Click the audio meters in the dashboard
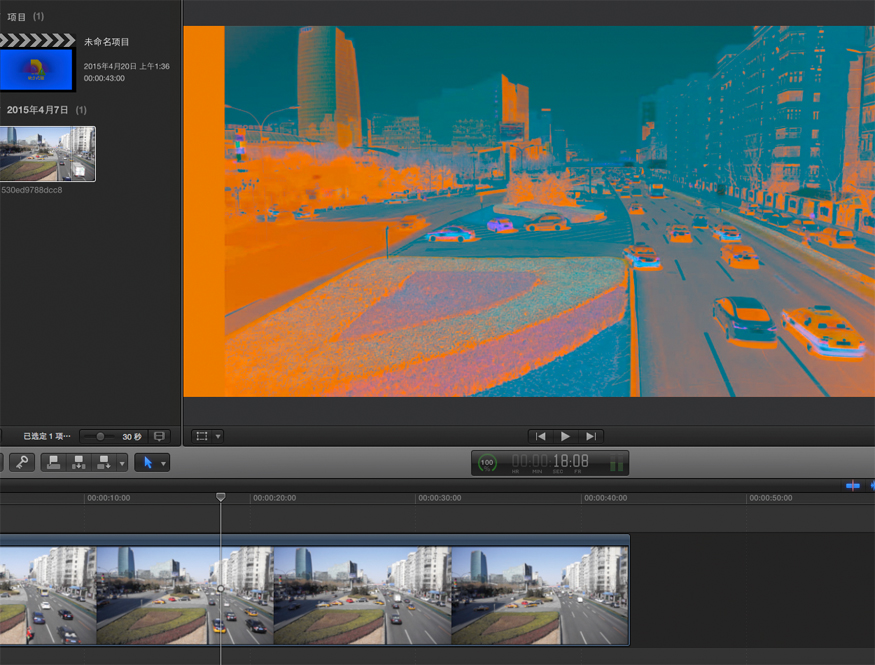The height and width of the screenshot is (665, 875). coord(616,463)
